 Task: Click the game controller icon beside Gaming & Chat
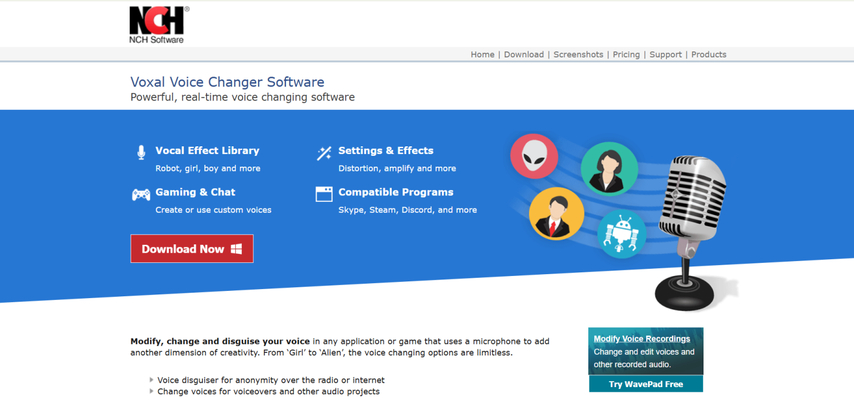(x=141, y=194)
